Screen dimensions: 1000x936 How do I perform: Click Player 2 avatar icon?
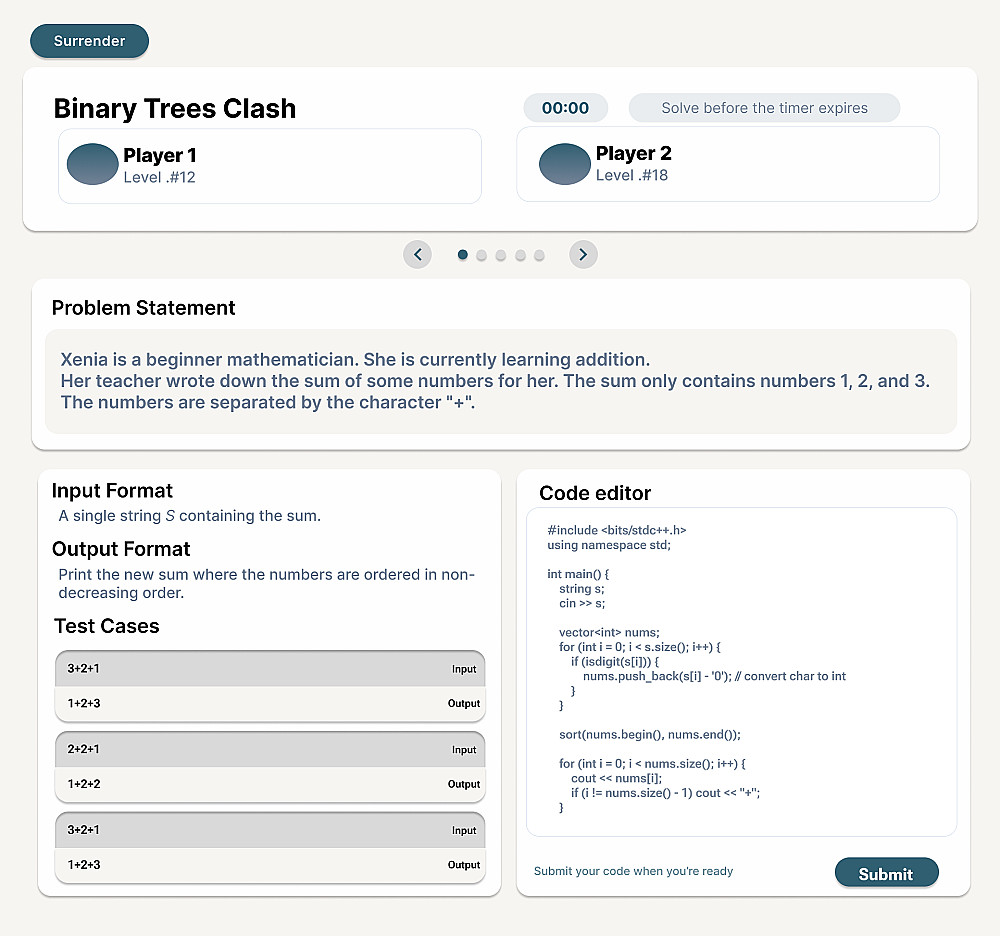pyautogui.click(x=565, y=165)
